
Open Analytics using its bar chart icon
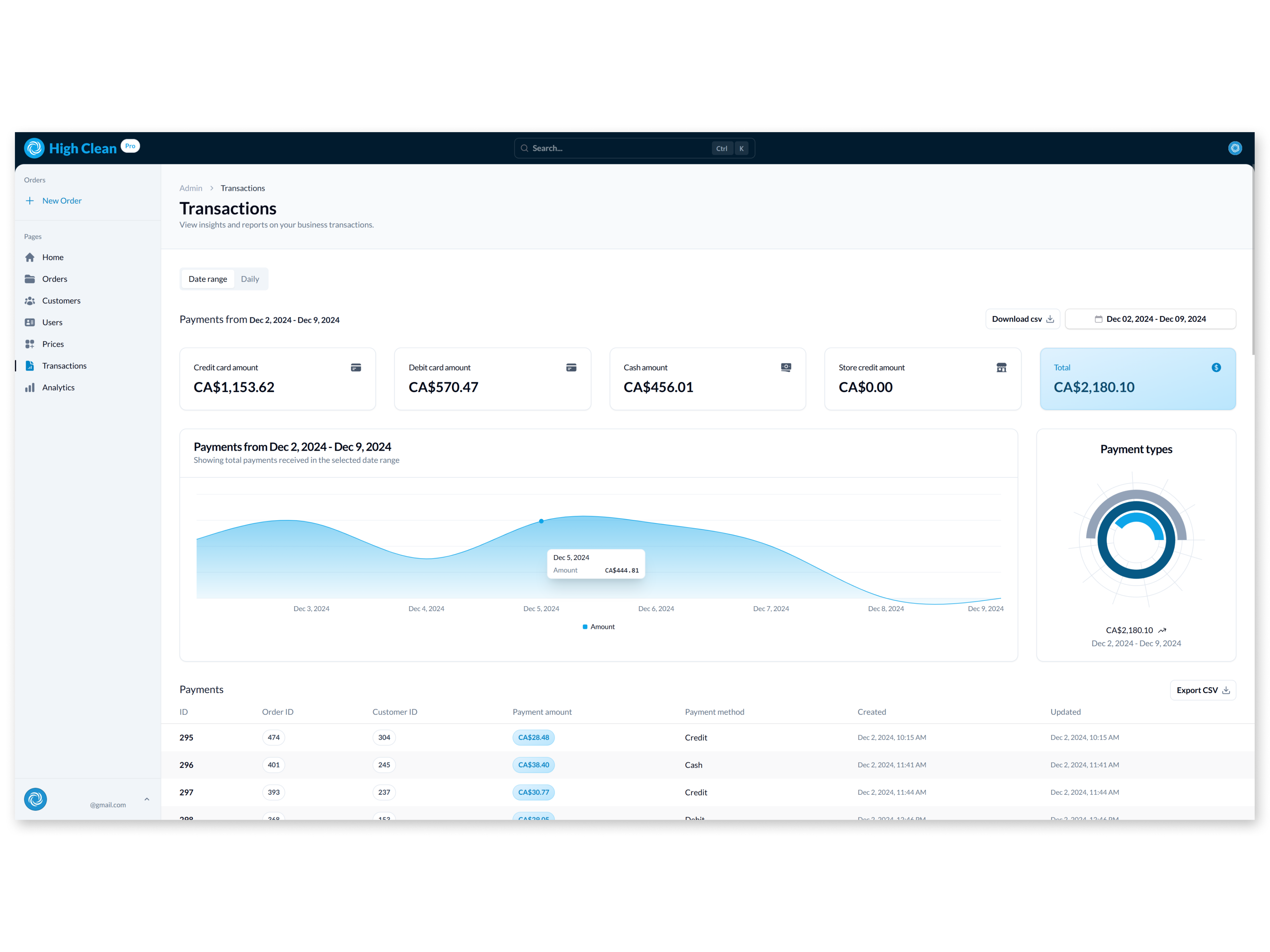point(30,387)
